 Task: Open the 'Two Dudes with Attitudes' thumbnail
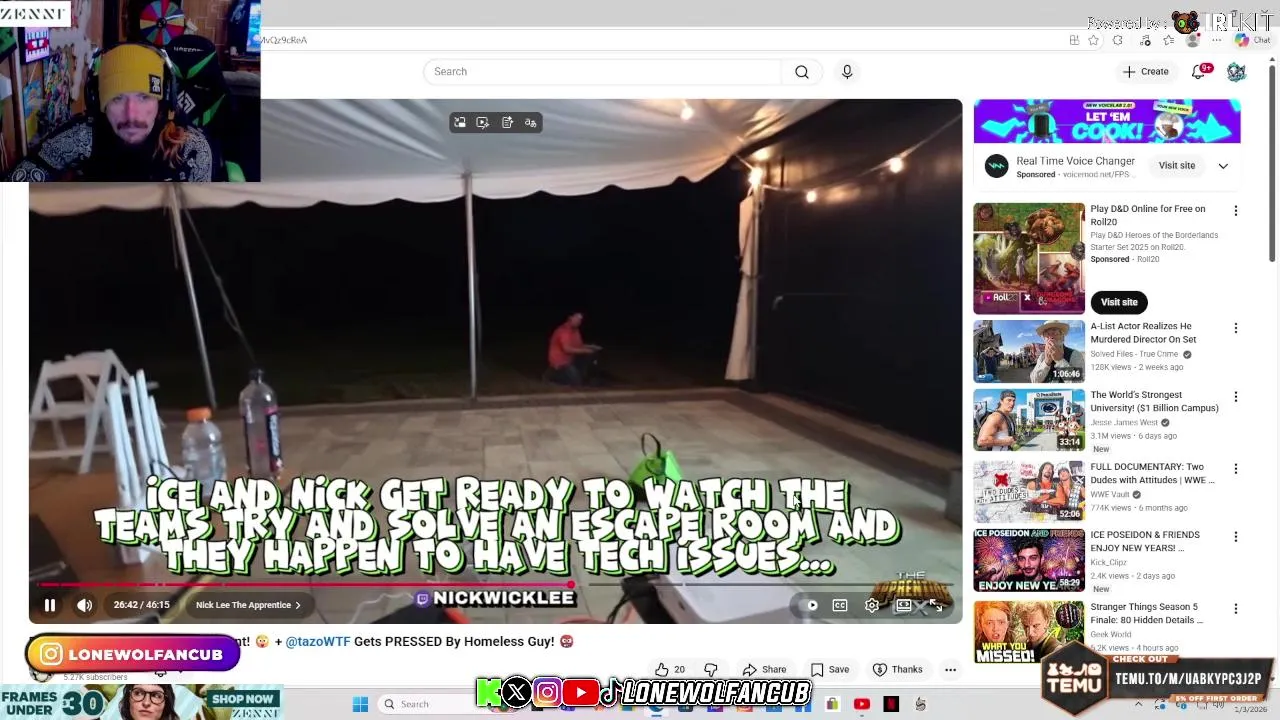[1029, 491]
